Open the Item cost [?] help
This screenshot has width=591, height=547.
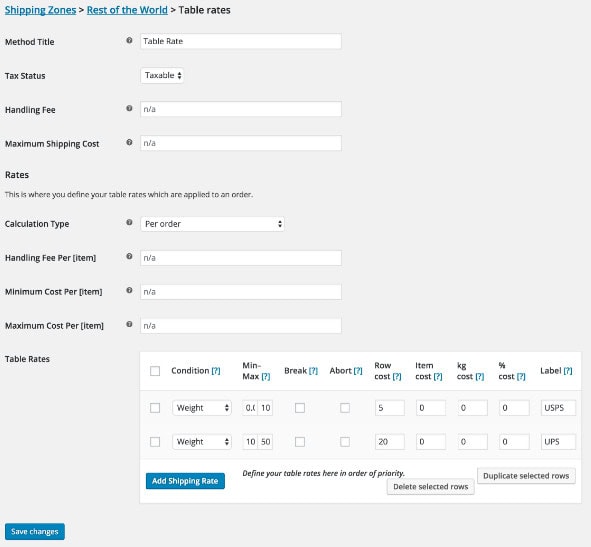438,377
